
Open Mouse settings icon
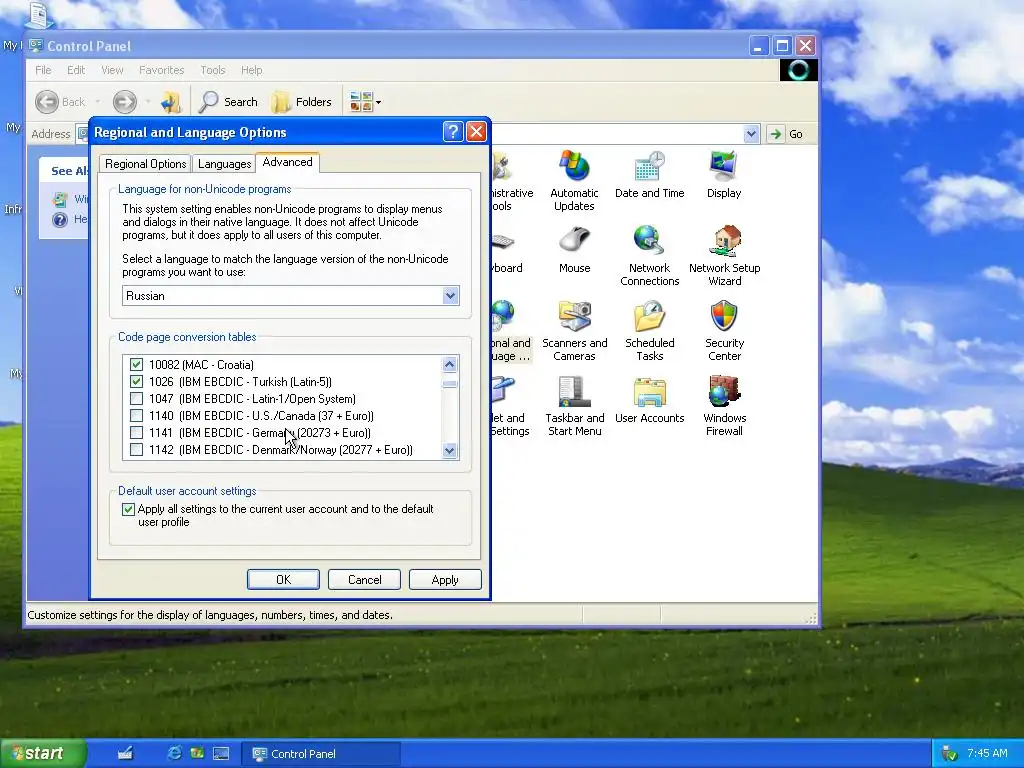tap(574, 250)
